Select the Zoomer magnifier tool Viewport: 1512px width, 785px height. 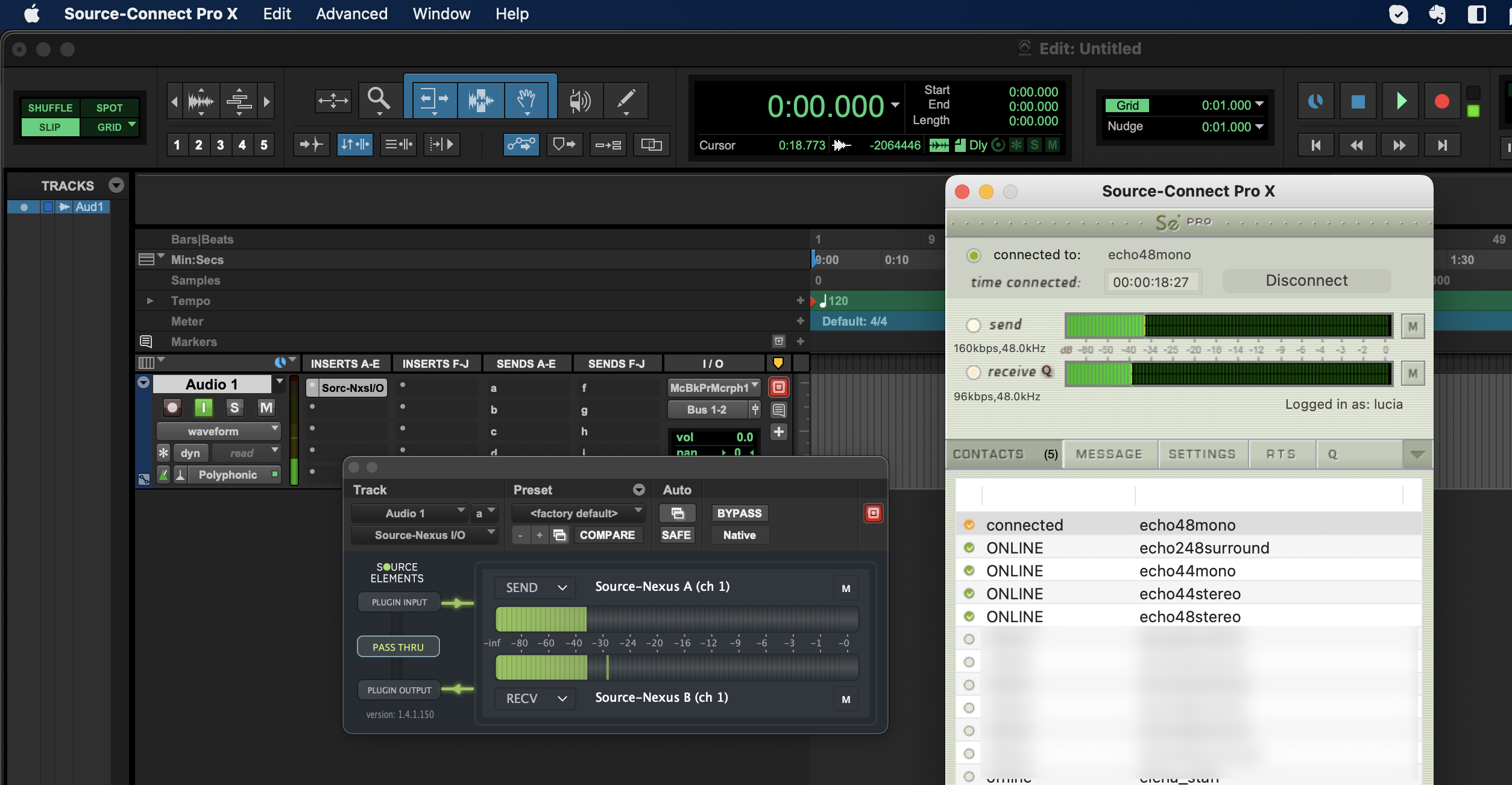coord(379,99)
